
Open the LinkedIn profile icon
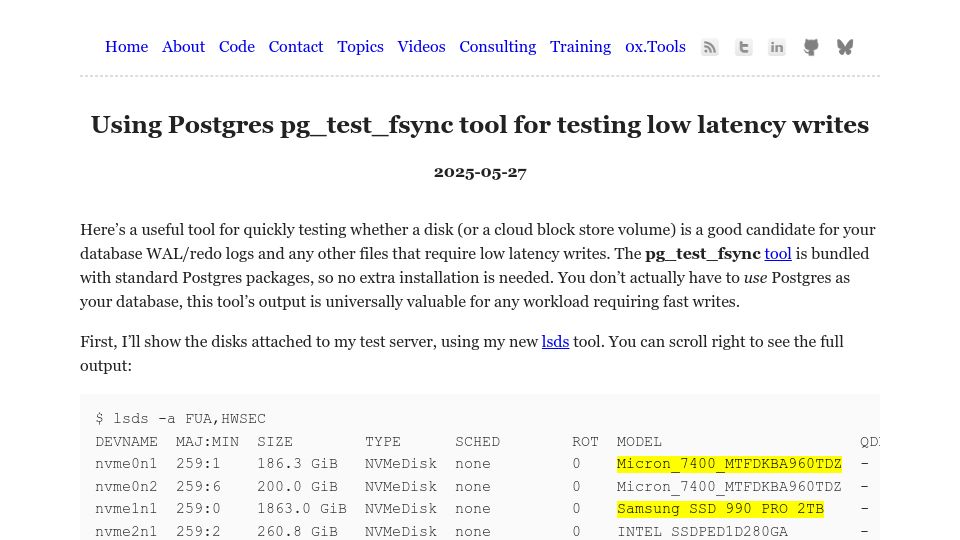(x=777, y=47)
